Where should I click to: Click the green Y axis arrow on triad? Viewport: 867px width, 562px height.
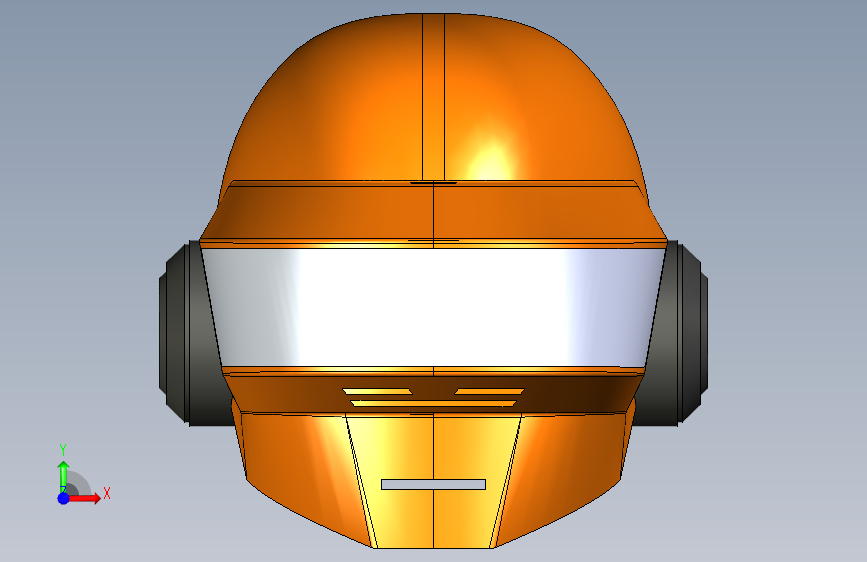pyautogui.click(x=63, y=477)
